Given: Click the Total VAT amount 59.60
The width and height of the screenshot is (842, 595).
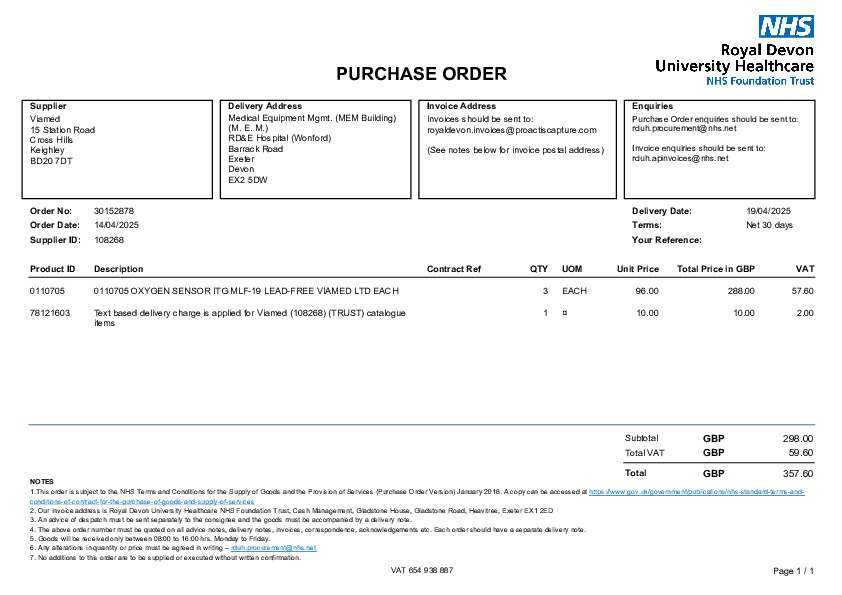Looking at the screenshot, I should pos(799,453).
